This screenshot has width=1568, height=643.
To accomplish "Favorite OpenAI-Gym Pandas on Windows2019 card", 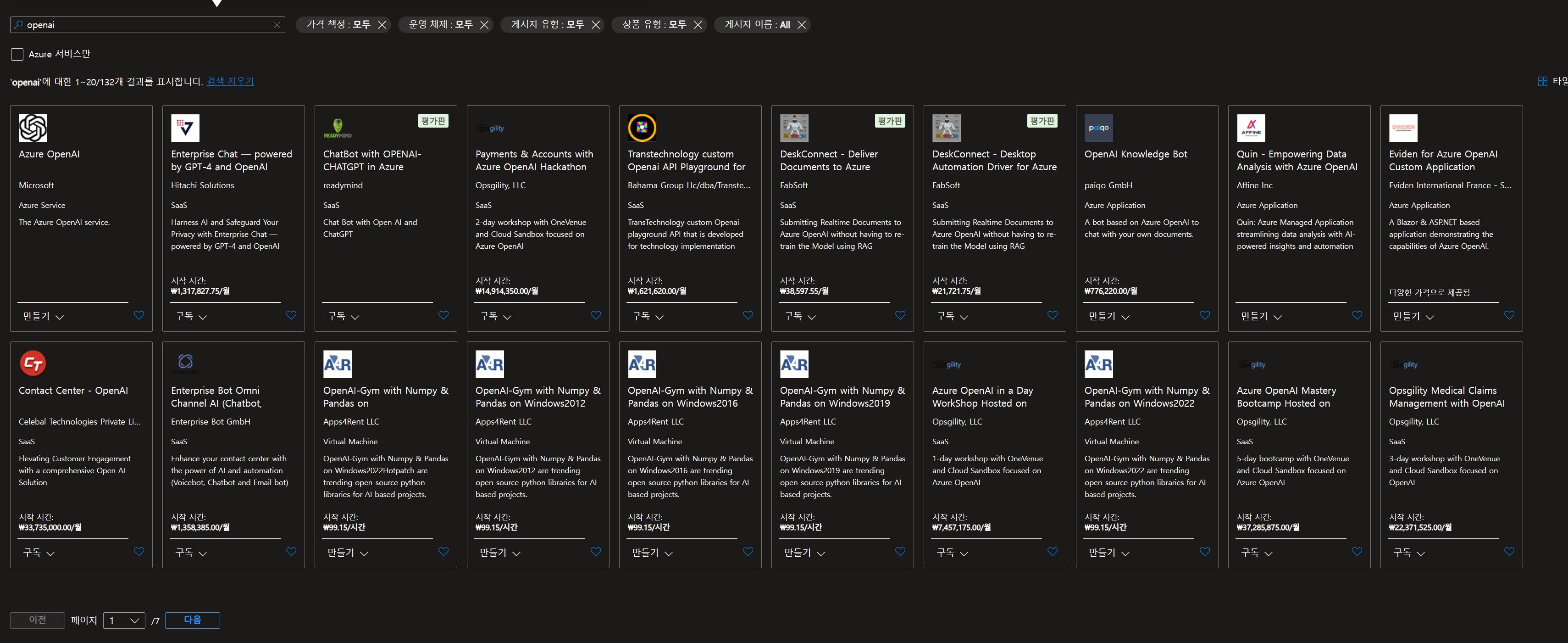I will (900, 552).
